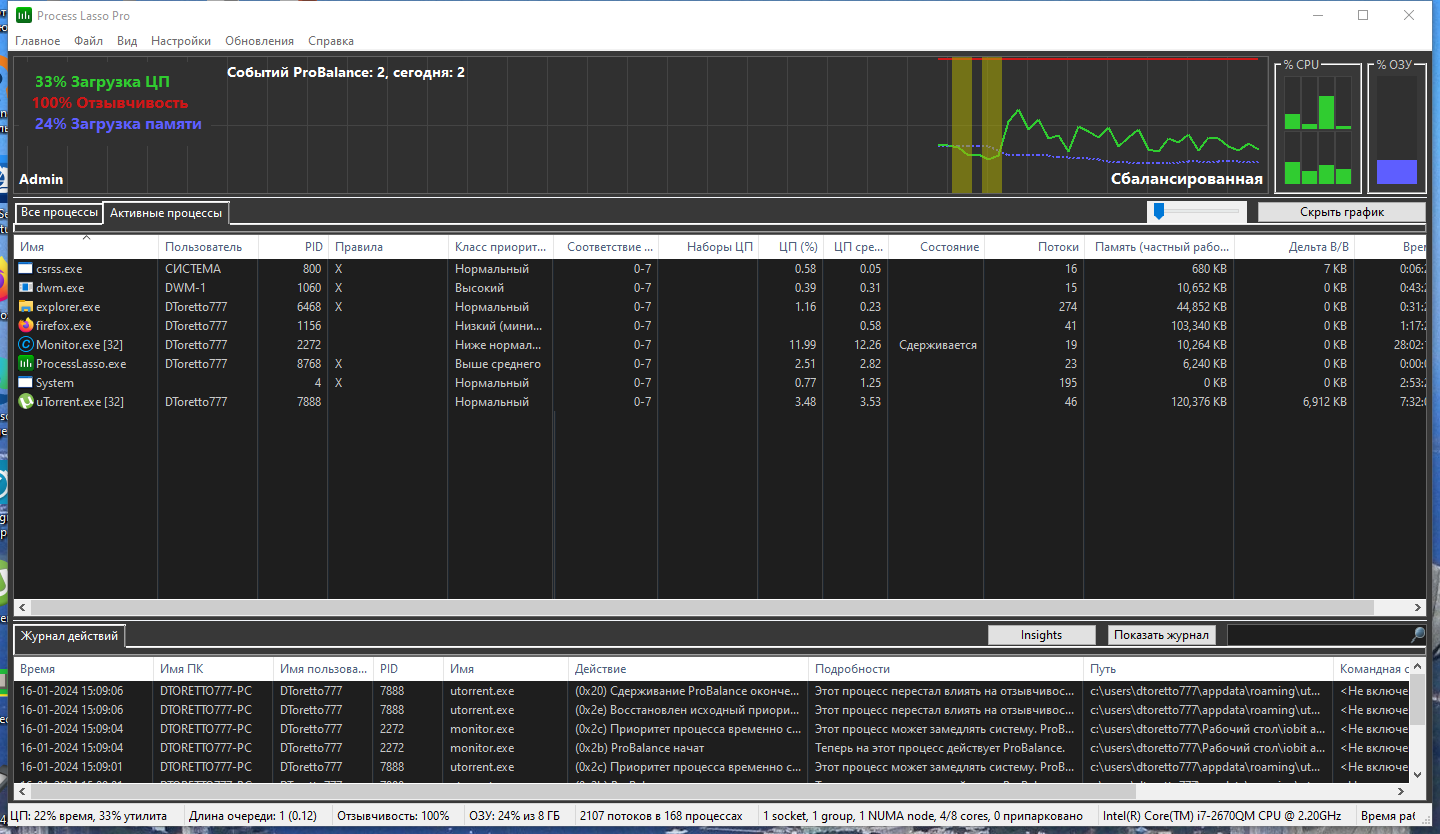Screen dimensions: 1440x834
Task: Click the log search input field
Action: point(1318,635)
